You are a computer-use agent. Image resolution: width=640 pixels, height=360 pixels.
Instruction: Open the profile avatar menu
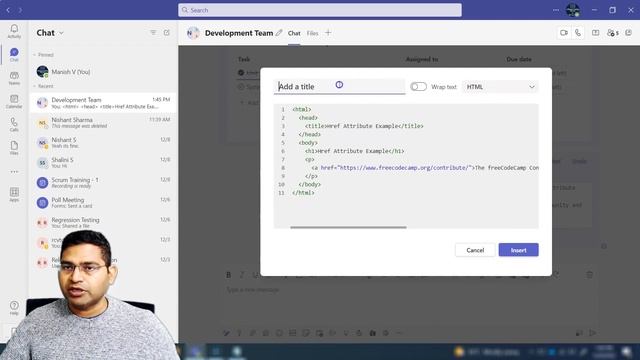click(573, 10)
